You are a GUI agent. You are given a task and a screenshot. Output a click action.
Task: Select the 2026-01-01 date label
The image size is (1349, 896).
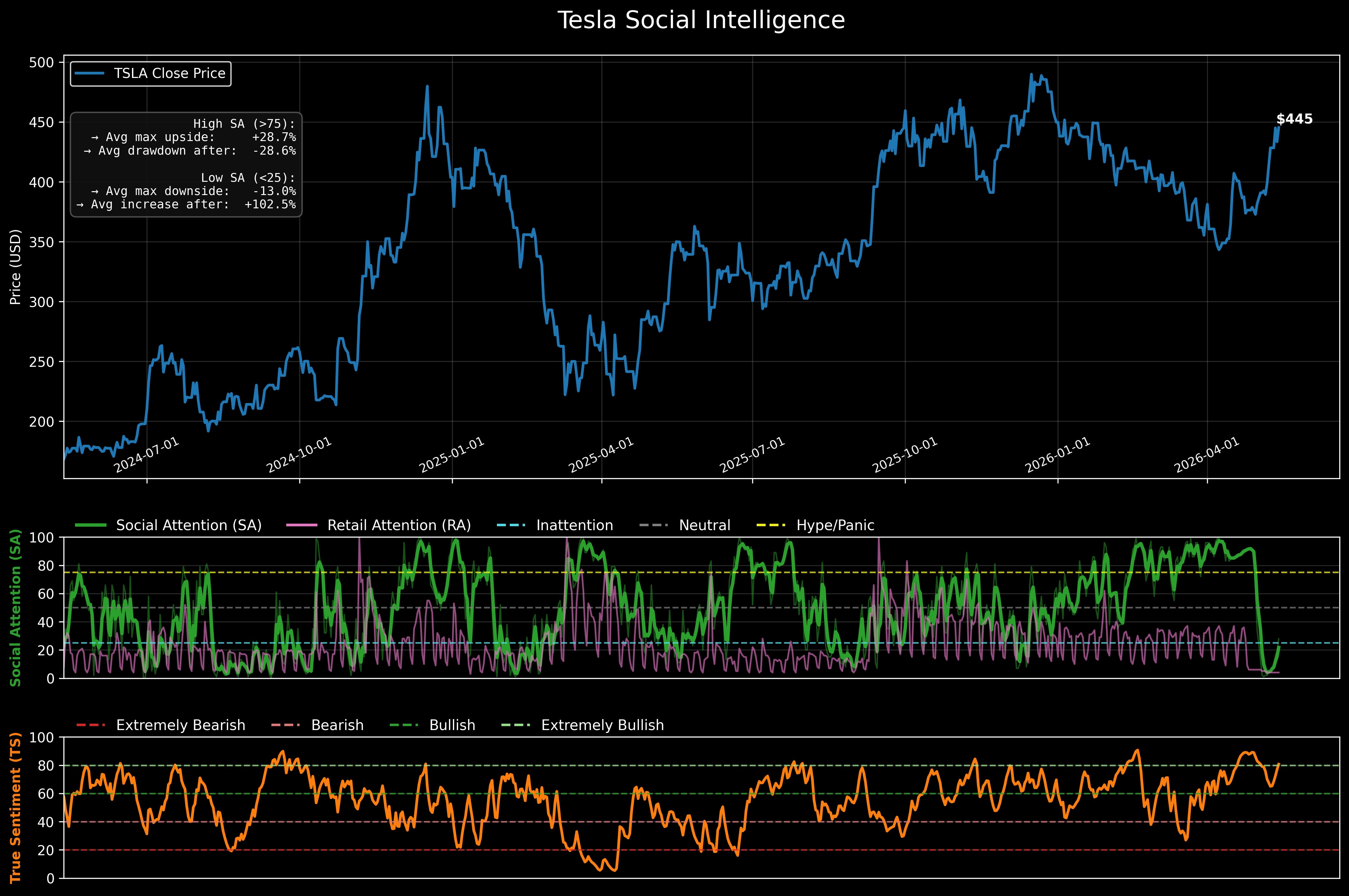tap(1058, 456)
